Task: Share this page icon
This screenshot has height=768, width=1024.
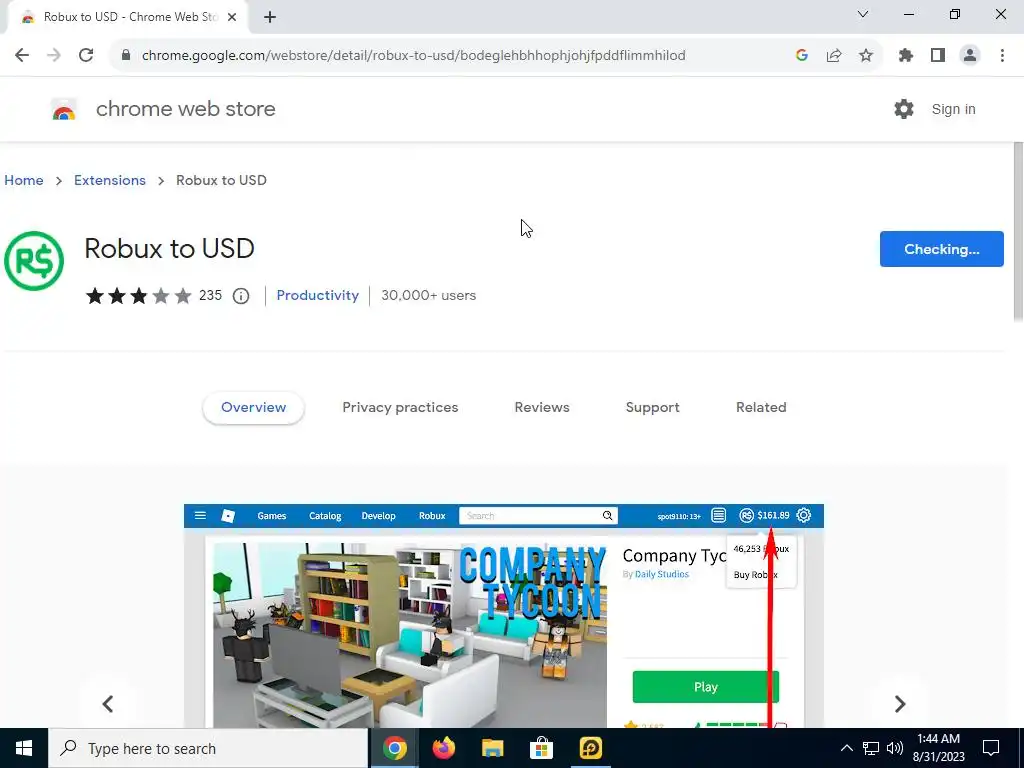Action: point(834,55)
